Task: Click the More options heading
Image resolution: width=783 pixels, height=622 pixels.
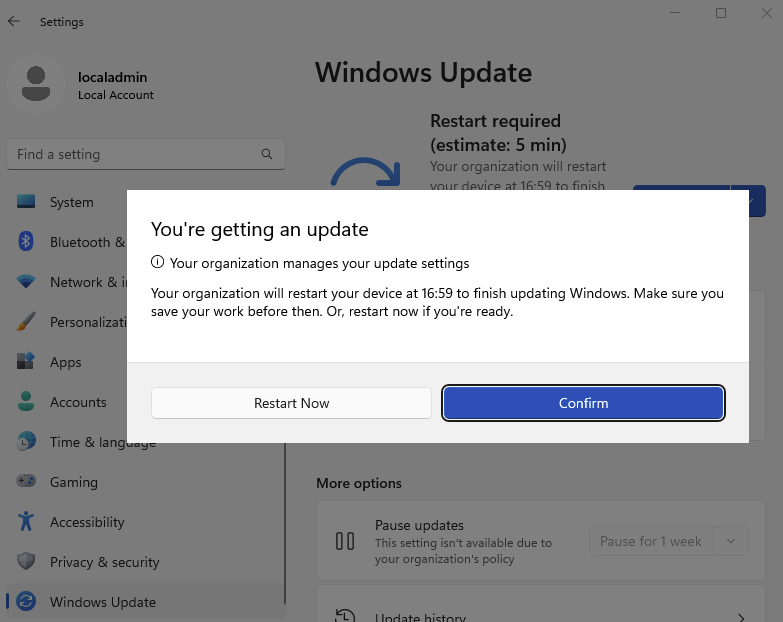Action: coord(359,483)
